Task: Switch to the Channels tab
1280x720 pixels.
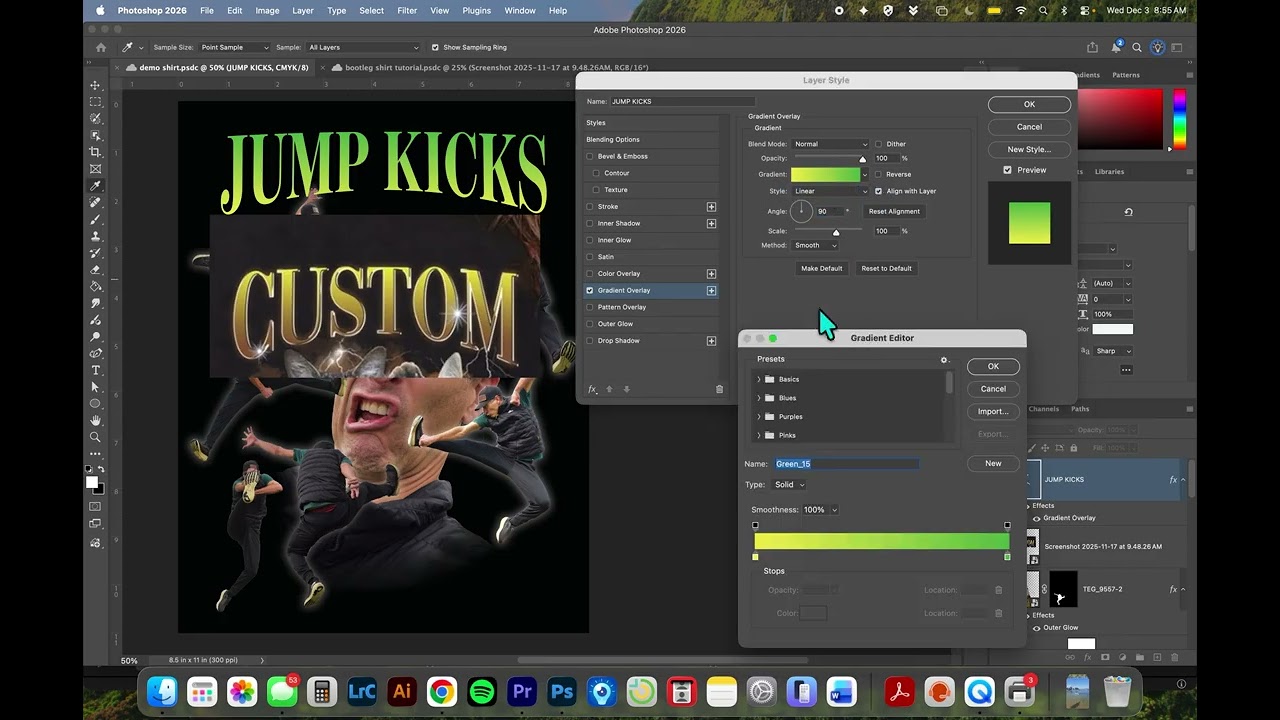Action: coord(1043,409)
